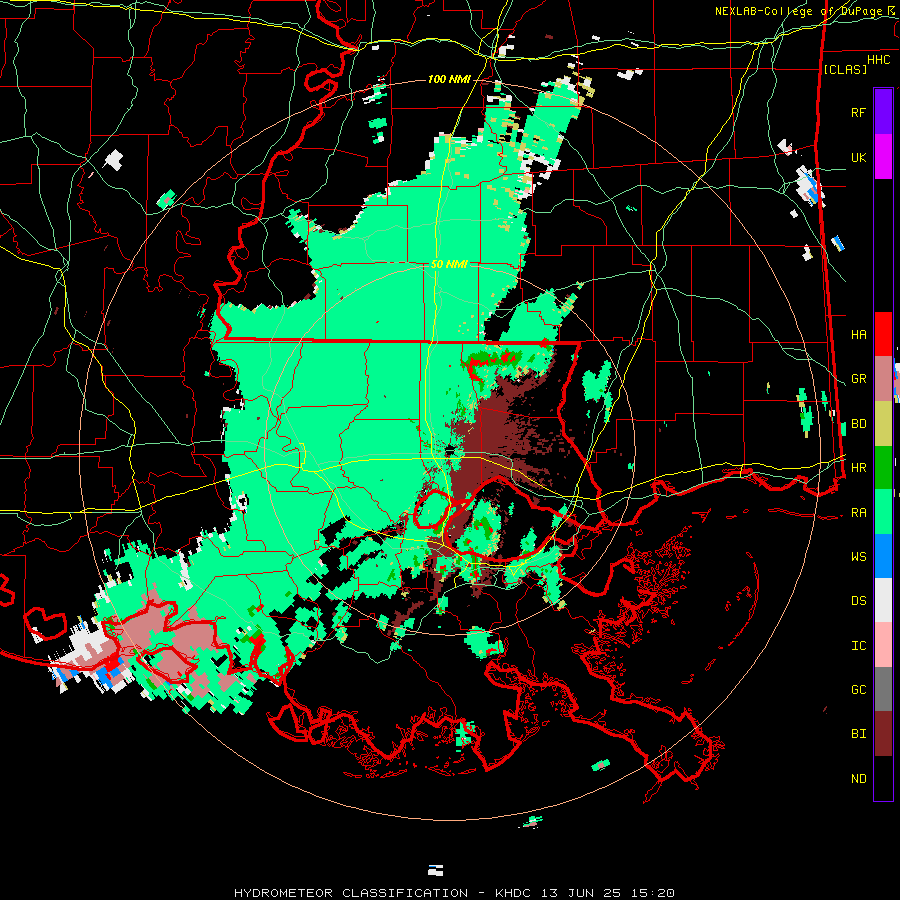Click the 100 NMI range ring label
900x900 pixels.
pos(449,79)
